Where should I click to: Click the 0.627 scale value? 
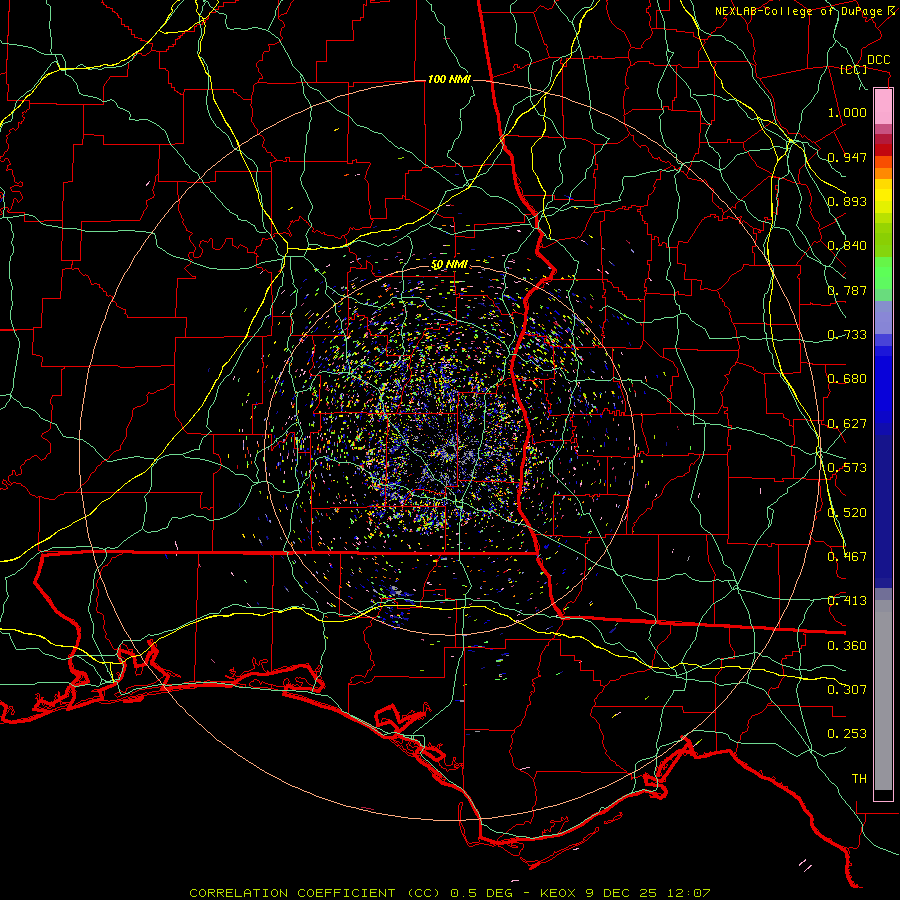(x=847, y=424)
